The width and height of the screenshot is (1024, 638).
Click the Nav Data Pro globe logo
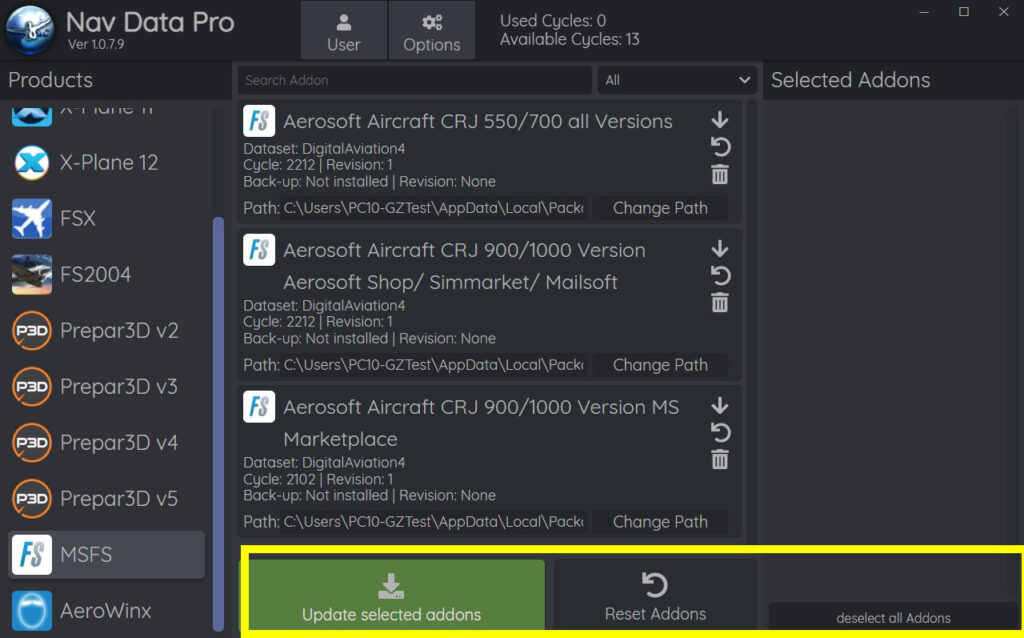coord(30,30)
